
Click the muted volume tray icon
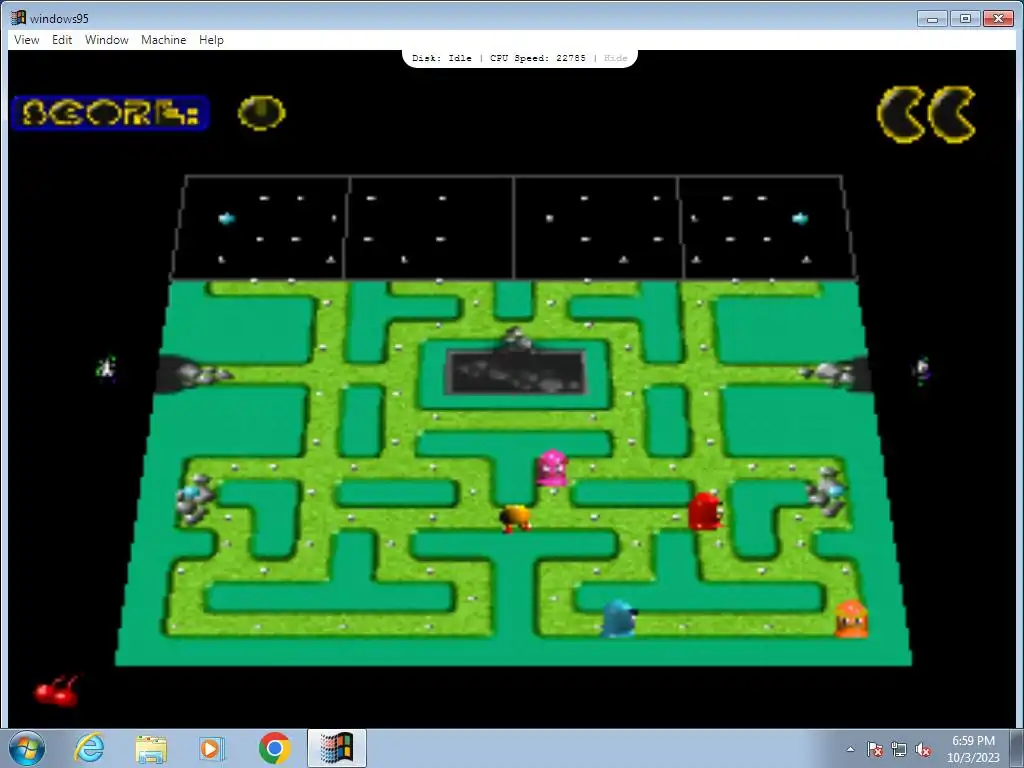(923, 750)
